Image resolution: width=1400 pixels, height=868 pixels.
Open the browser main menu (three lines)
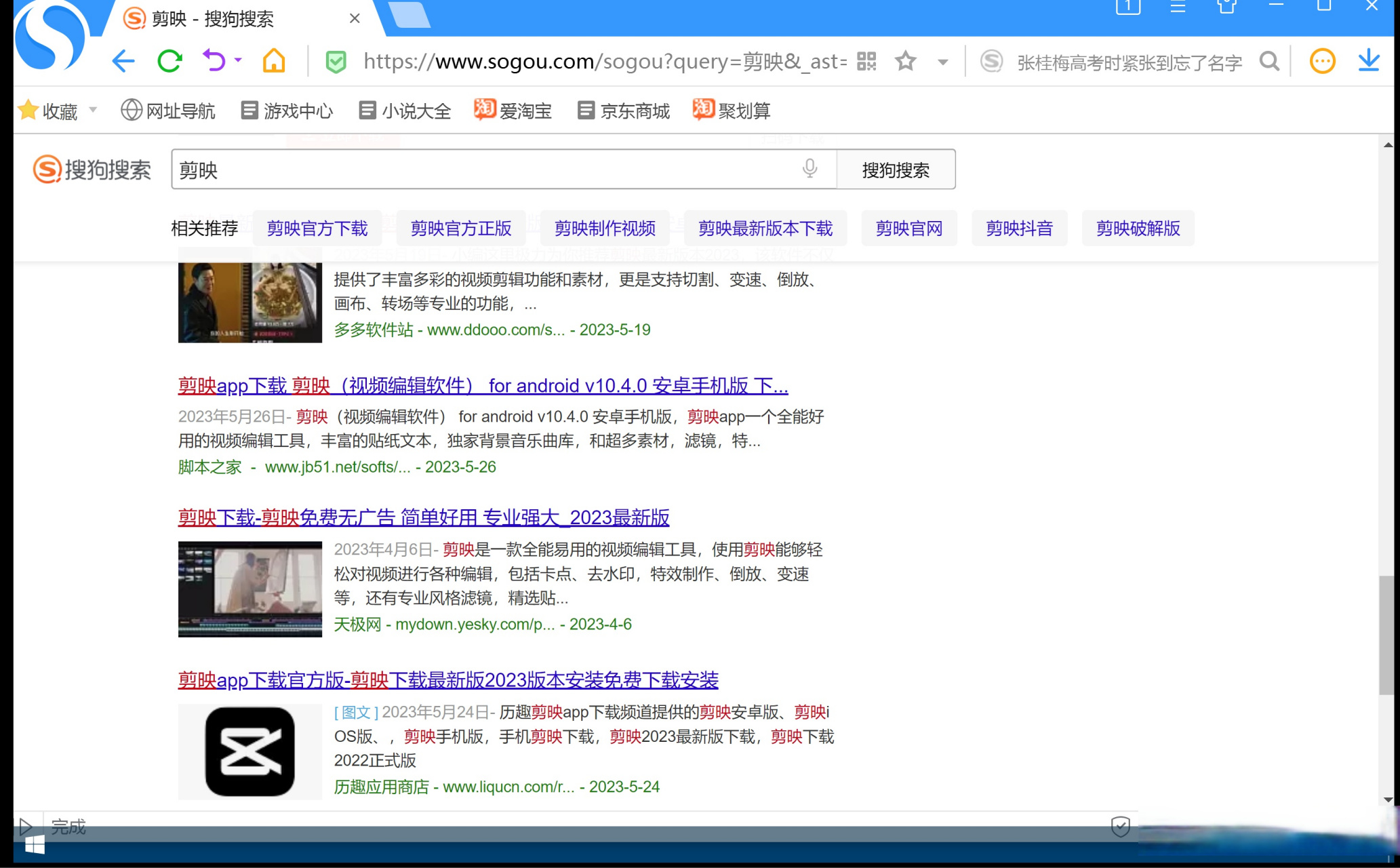tap(1178, 7)
